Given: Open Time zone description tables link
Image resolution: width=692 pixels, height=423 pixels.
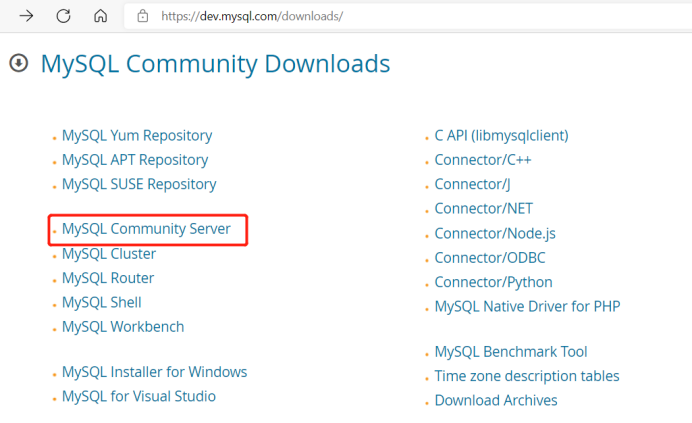Looking at the screenshot, I should pos(527,376).
